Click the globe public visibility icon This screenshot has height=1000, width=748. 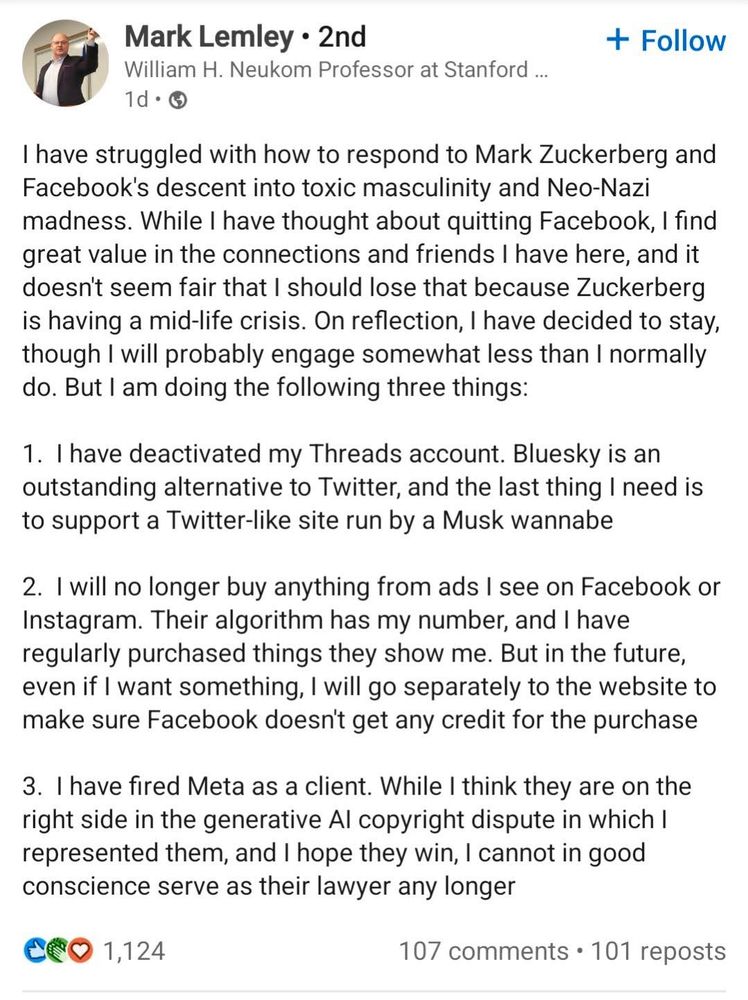tap(178, 100)
